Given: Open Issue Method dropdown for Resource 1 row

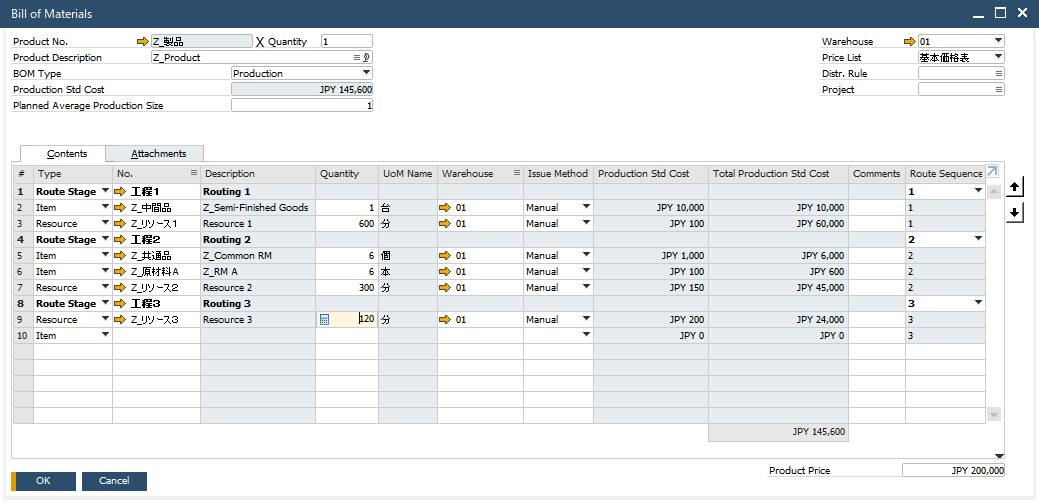Looking at the screenshot, I should [586, 224].
